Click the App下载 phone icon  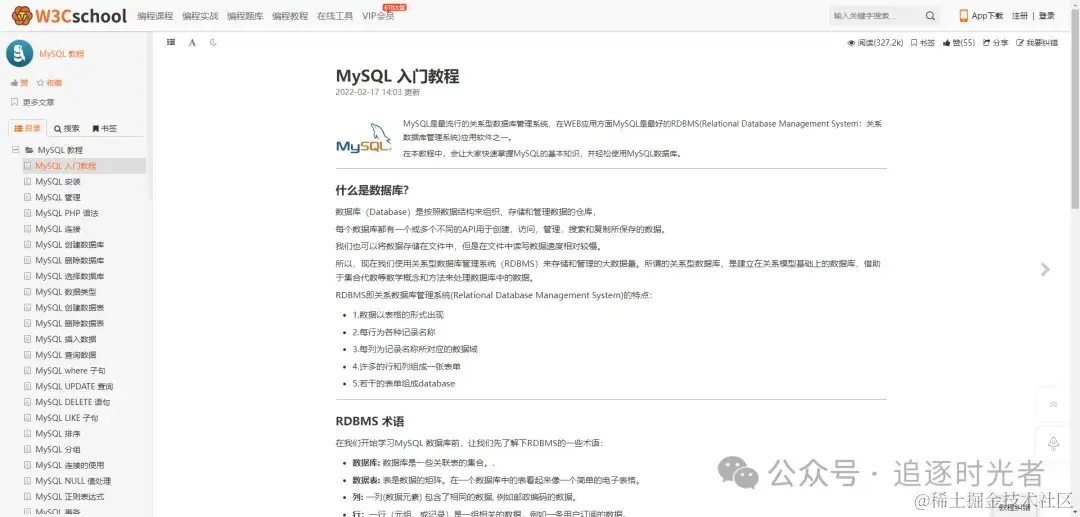point(964,16)
